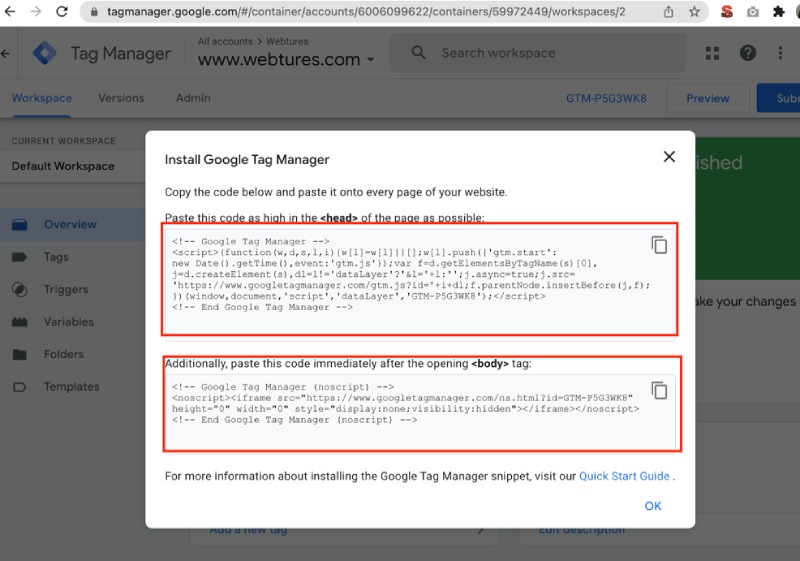Open the browser extensions puzzle icon
Viewport: 800px width, 561px height.
click(779, 12)
